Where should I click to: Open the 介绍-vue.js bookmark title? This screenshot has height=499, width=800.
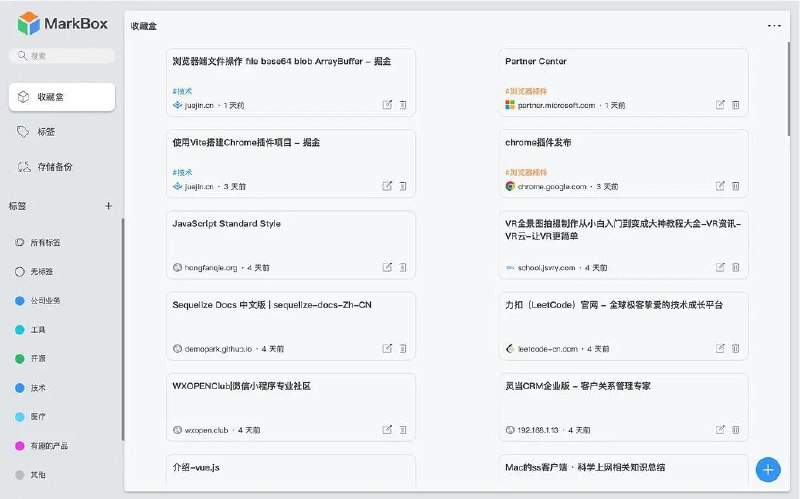pos(196,467)
